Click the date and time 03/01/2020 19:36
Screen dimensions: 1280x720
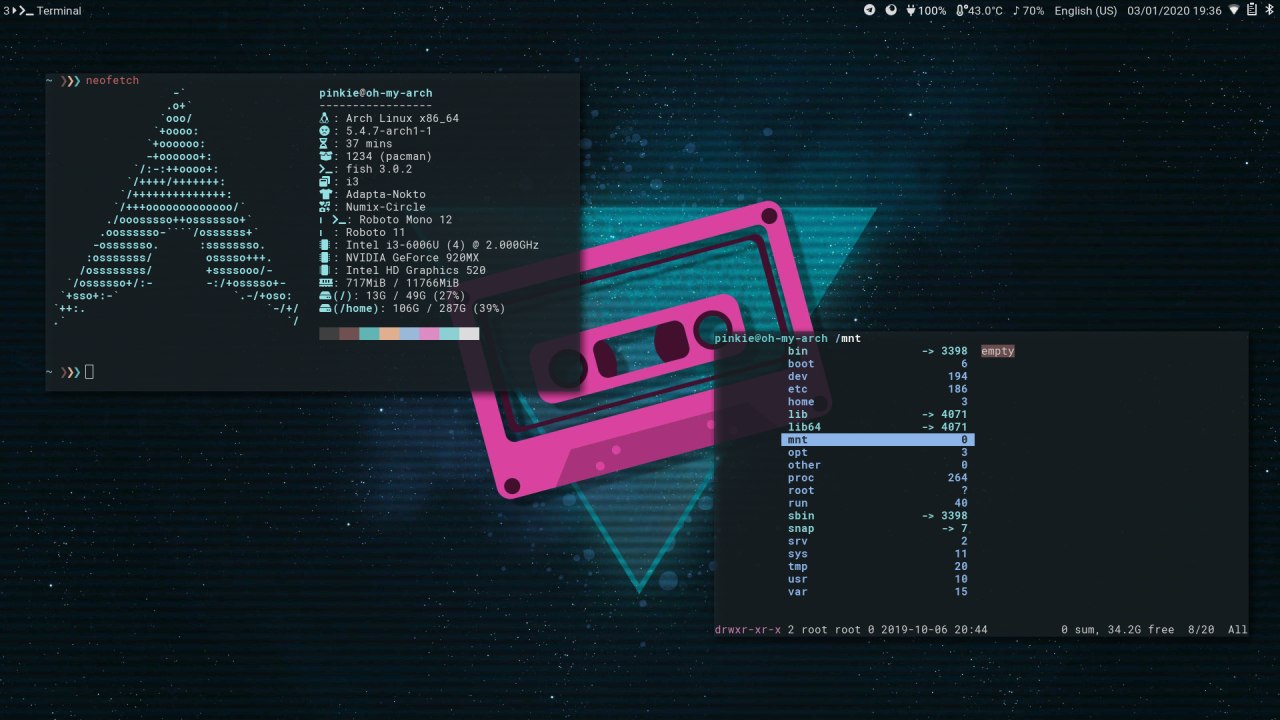tap(1174, 11)
